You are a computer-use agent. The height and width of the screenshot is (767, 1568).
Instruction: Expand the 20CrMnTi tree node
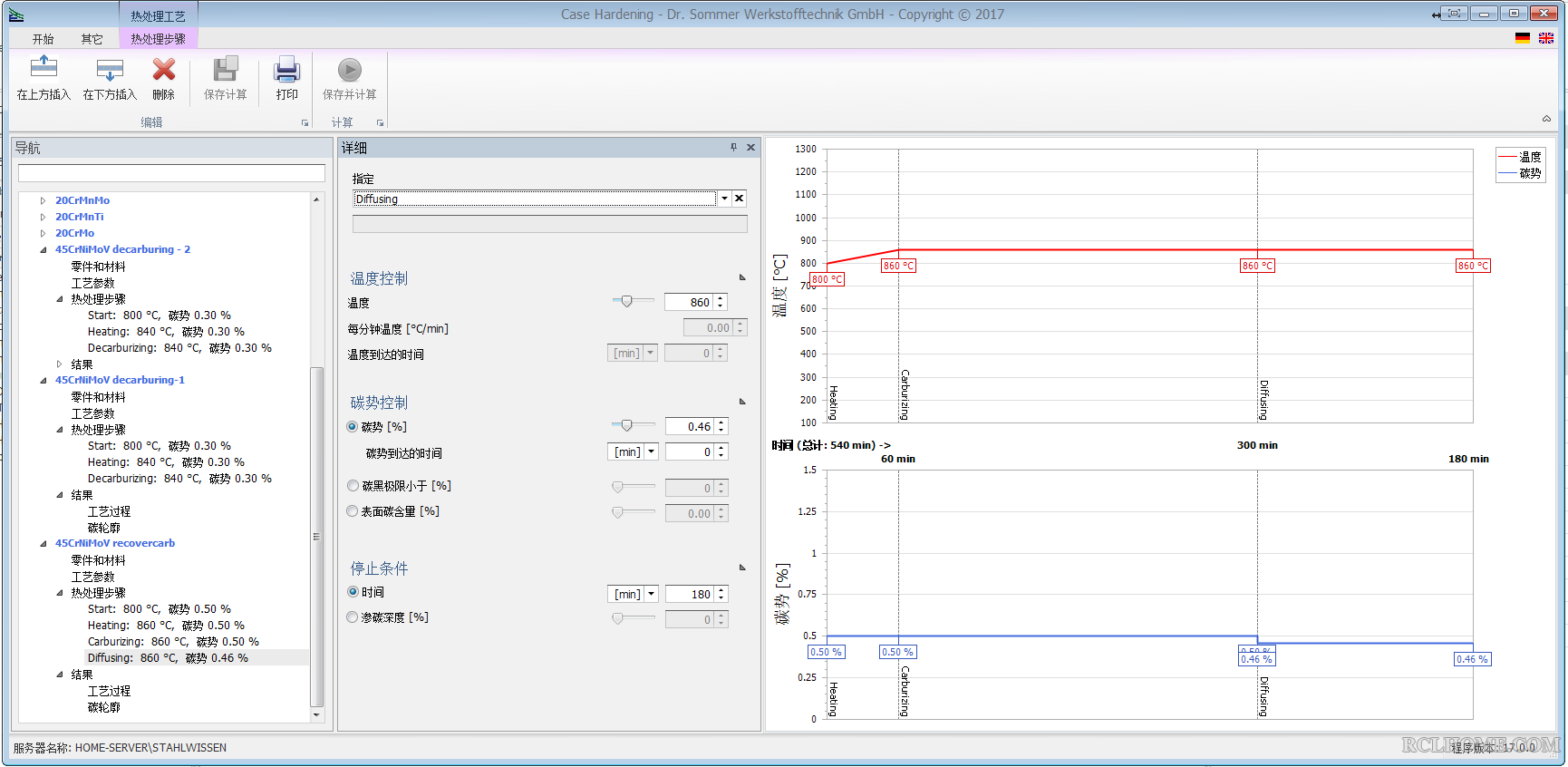tap(43, 217)
